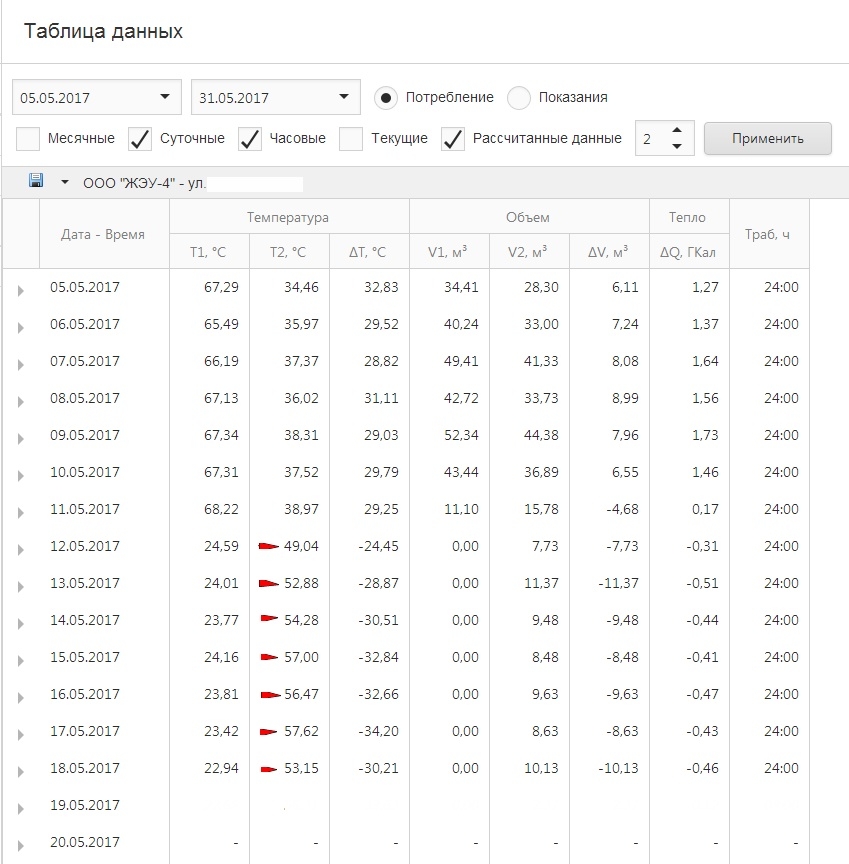
Task: Select the T1 value 67,29 cell
Action: pos(209,287)
